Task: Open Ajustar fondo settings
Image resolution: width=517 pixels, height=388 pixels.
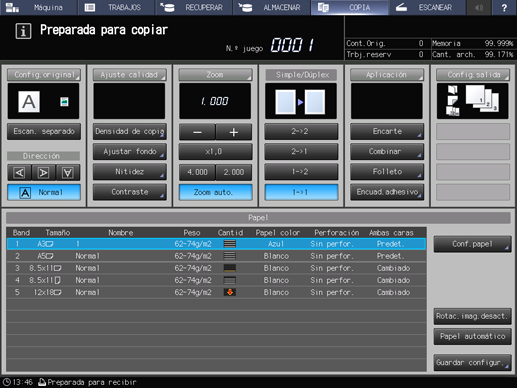Action: tap(129, 152)
